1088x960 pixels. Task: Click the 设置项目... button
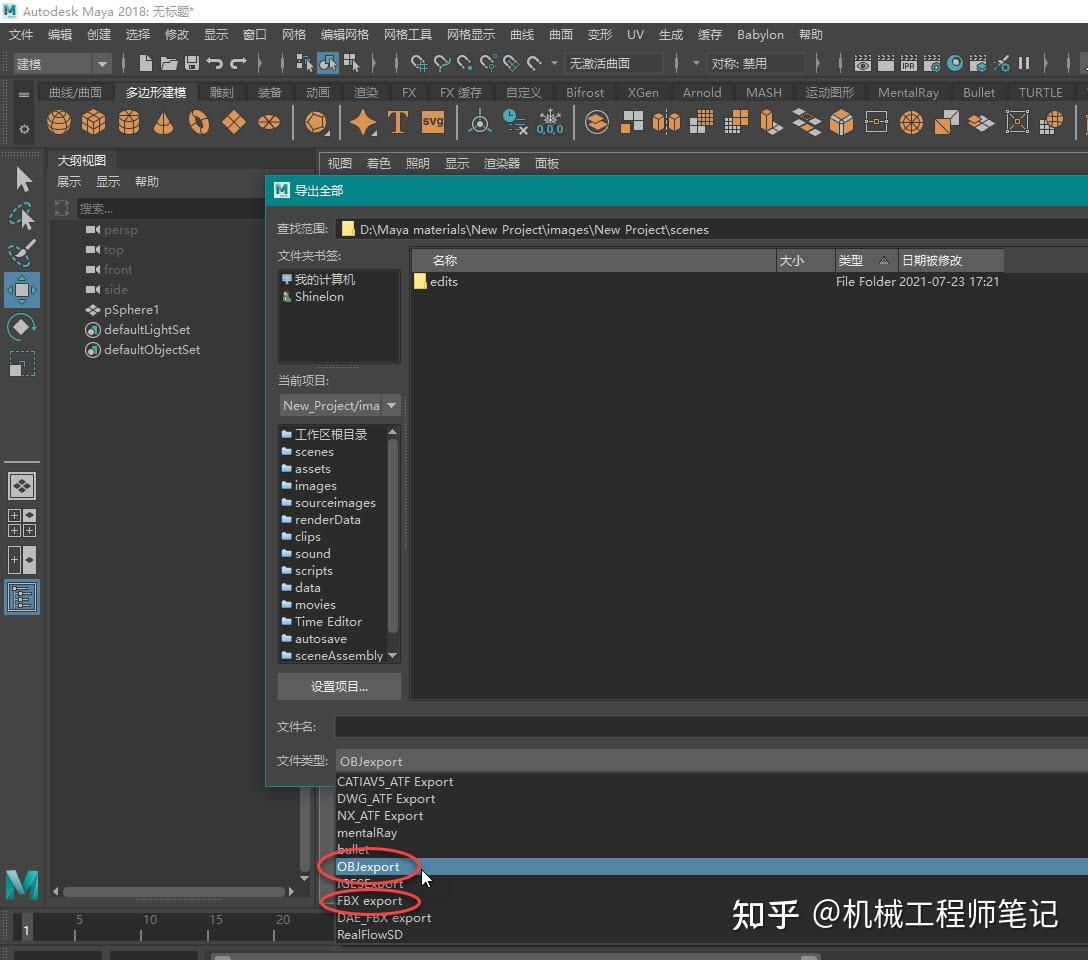(339, 687)
